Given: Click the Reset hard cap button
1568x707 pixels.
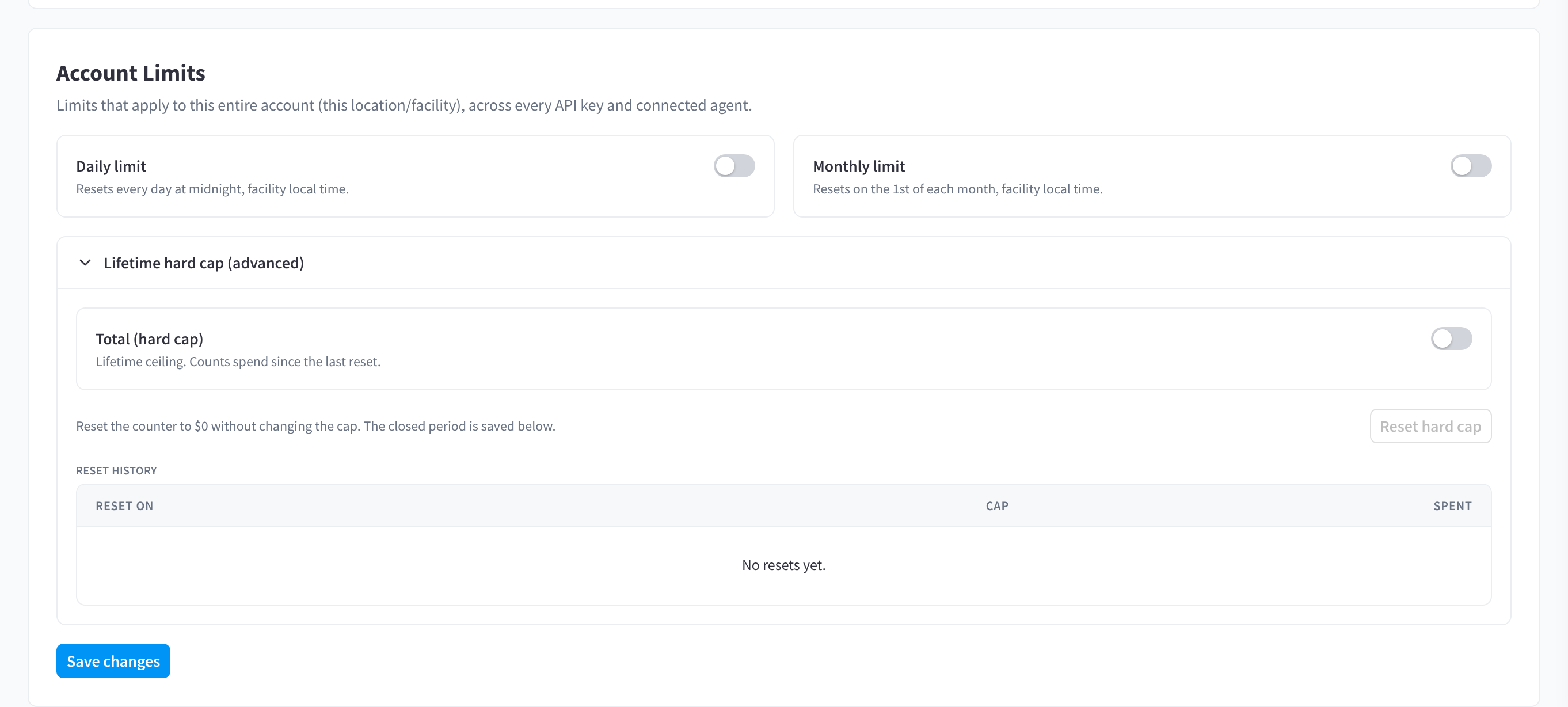Looking at the screenshot, I should [x=1430, y=426].
